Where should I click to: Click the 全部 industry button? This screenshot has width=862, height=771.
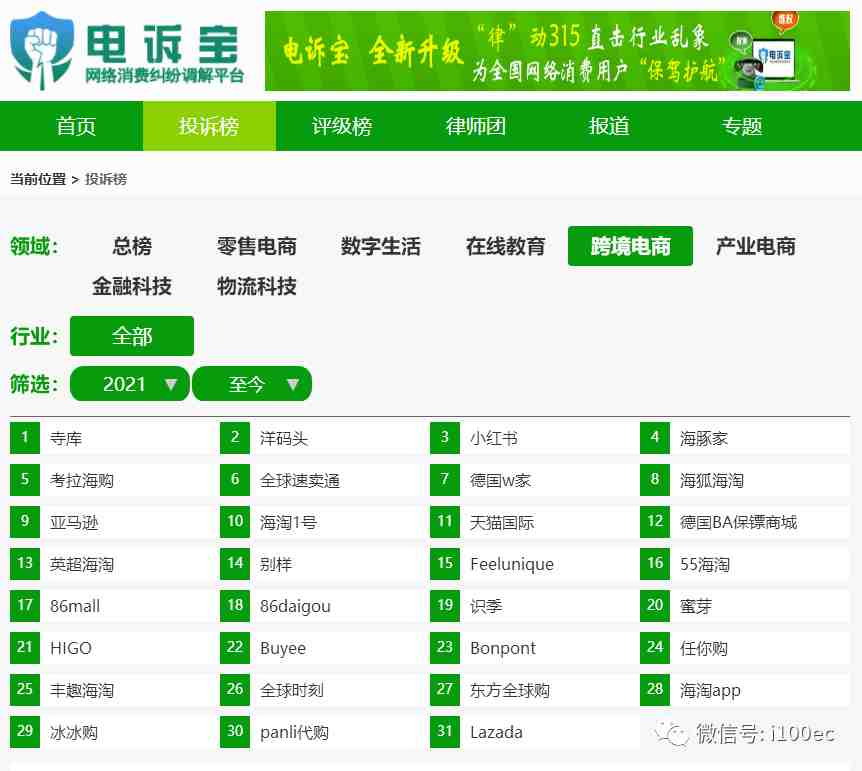(x=132, y=336)
